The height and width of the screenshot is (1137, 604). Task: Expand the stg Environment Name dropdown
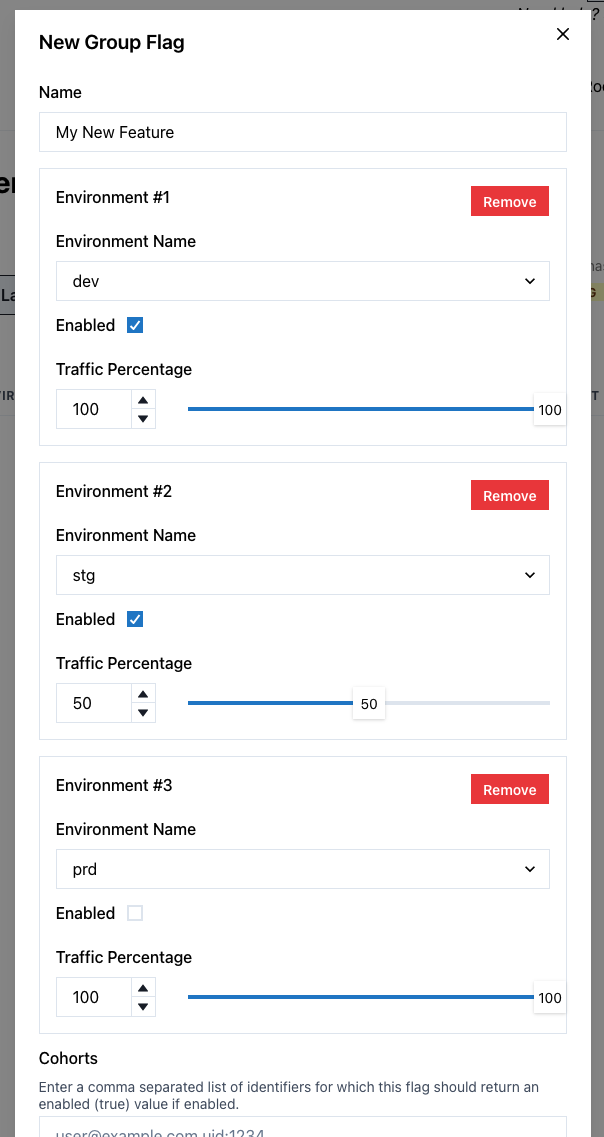(x=302, y=575)
